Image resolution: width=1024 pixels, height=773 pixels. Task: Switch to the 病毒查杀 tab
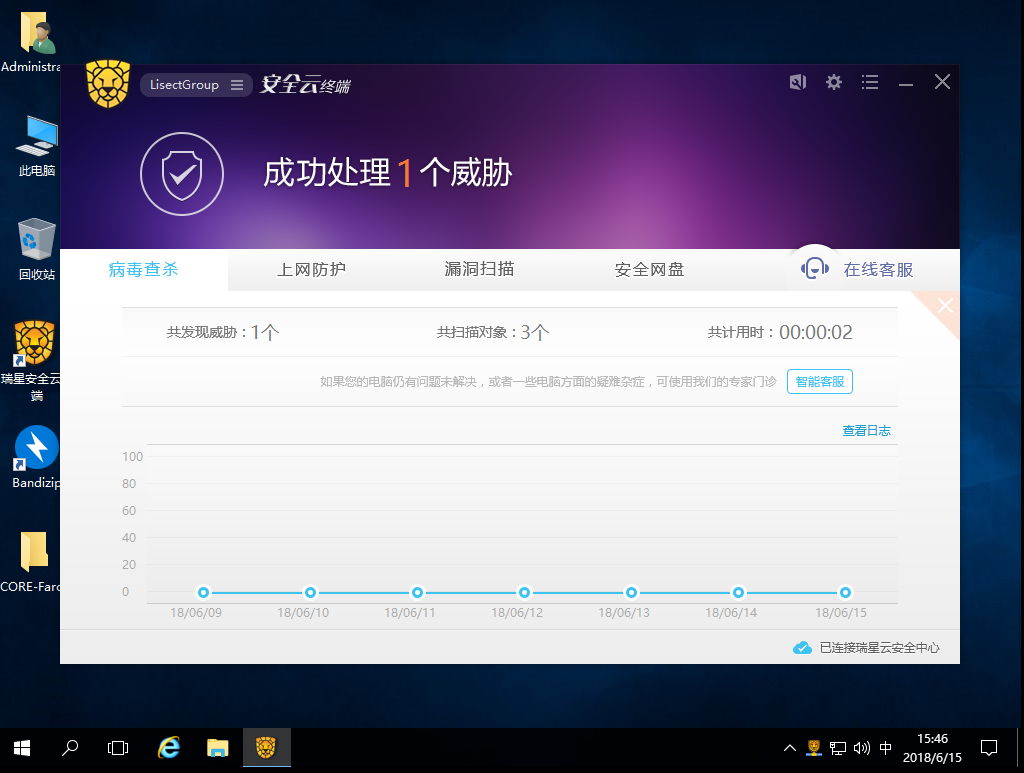144,270
